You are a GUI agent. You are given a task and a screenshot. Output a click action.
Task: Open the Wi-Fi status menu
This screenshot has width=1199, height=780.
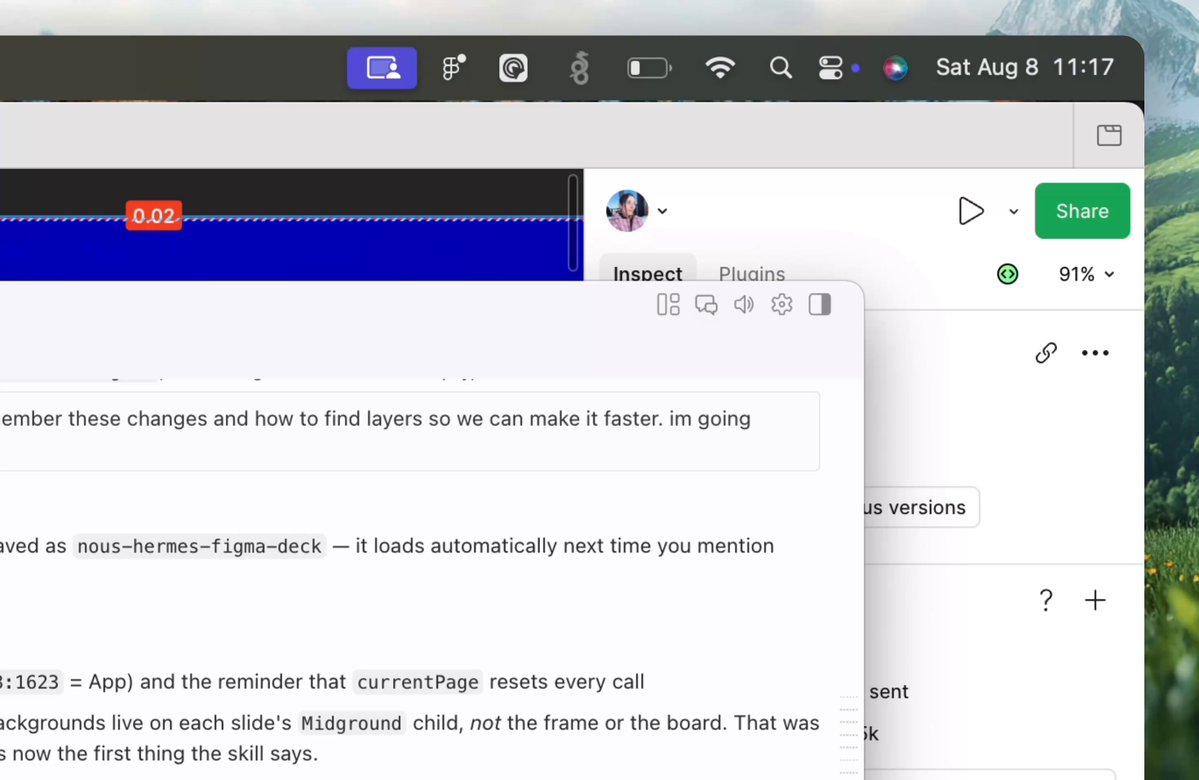click(x=720, y=68)
